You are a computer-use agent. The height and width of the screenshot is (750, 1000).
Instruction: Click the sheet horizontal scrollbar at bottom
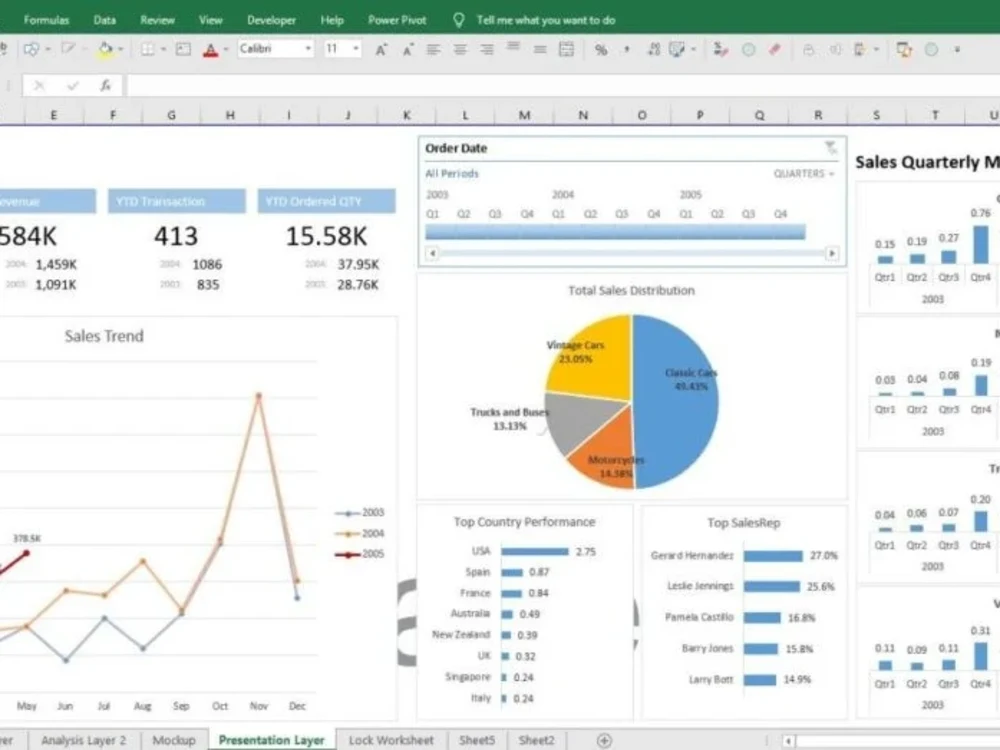tap(897, 741)
